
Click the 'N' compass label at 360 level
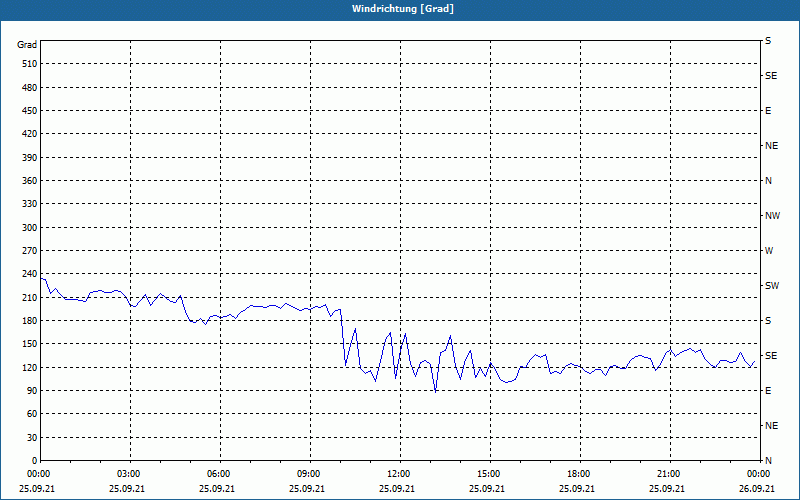(x=769, y=181)
